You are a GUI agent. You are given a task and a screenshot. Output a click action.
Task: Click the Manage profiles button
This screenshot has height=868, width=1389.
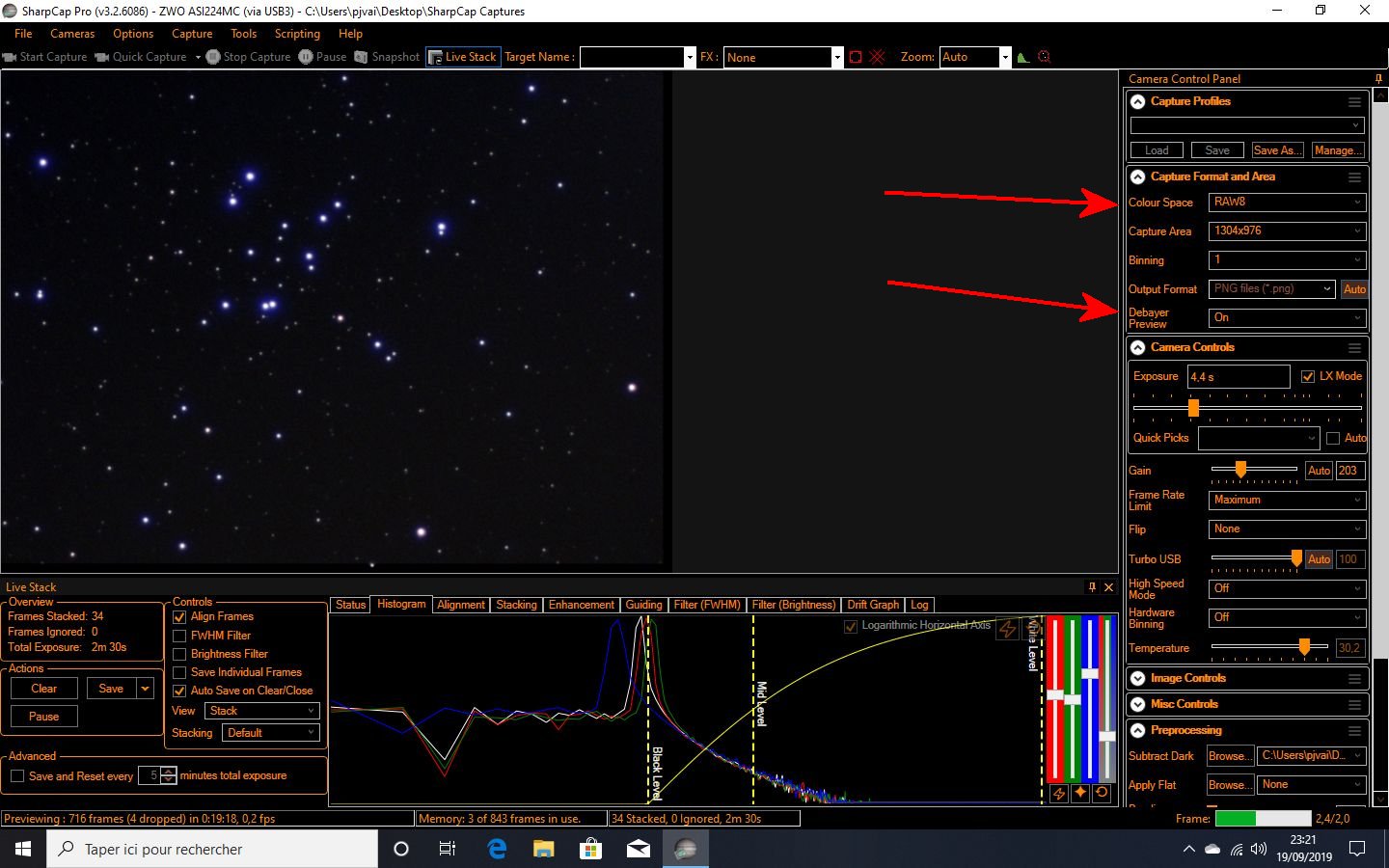coord(1338,150)
